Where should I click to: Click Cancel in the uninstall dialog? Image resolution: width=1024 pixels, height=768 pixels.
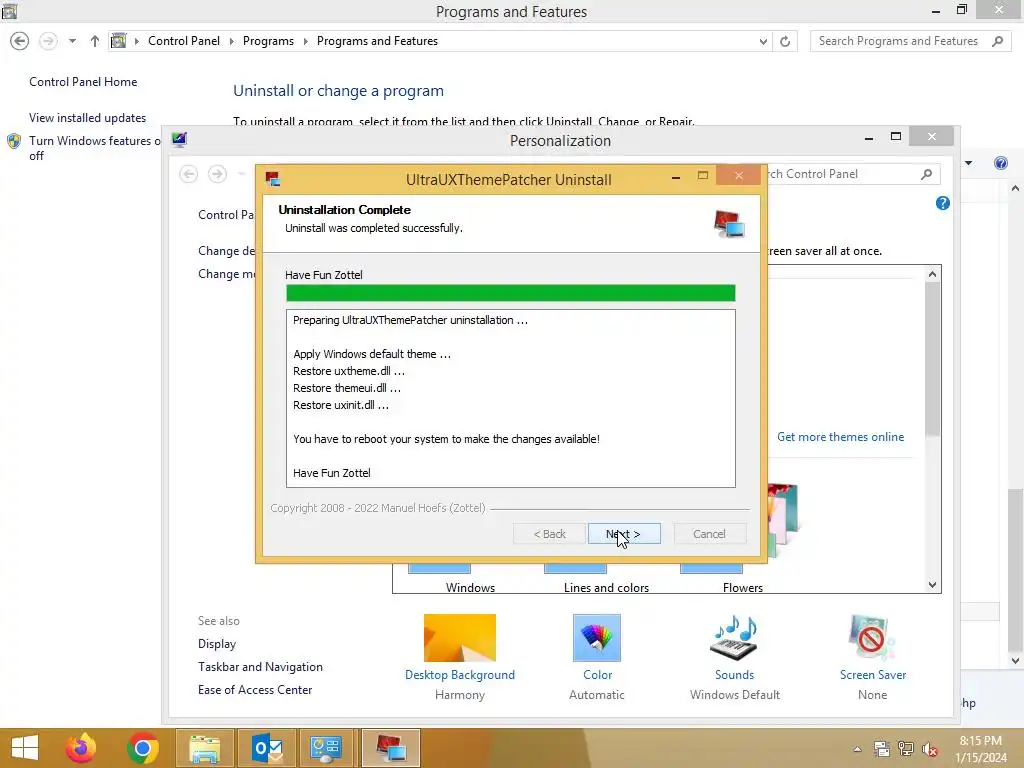pyautogui.click(x=709, y=534)
